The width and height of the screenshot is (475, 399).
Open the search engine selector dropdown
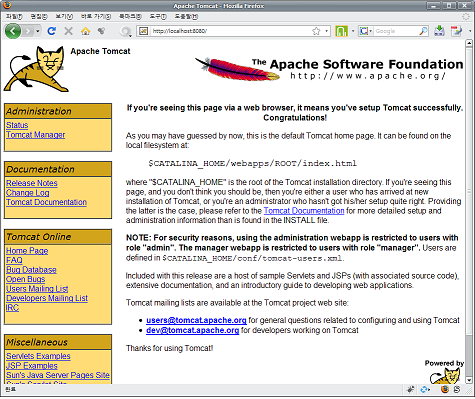click(x=366, y=31)
